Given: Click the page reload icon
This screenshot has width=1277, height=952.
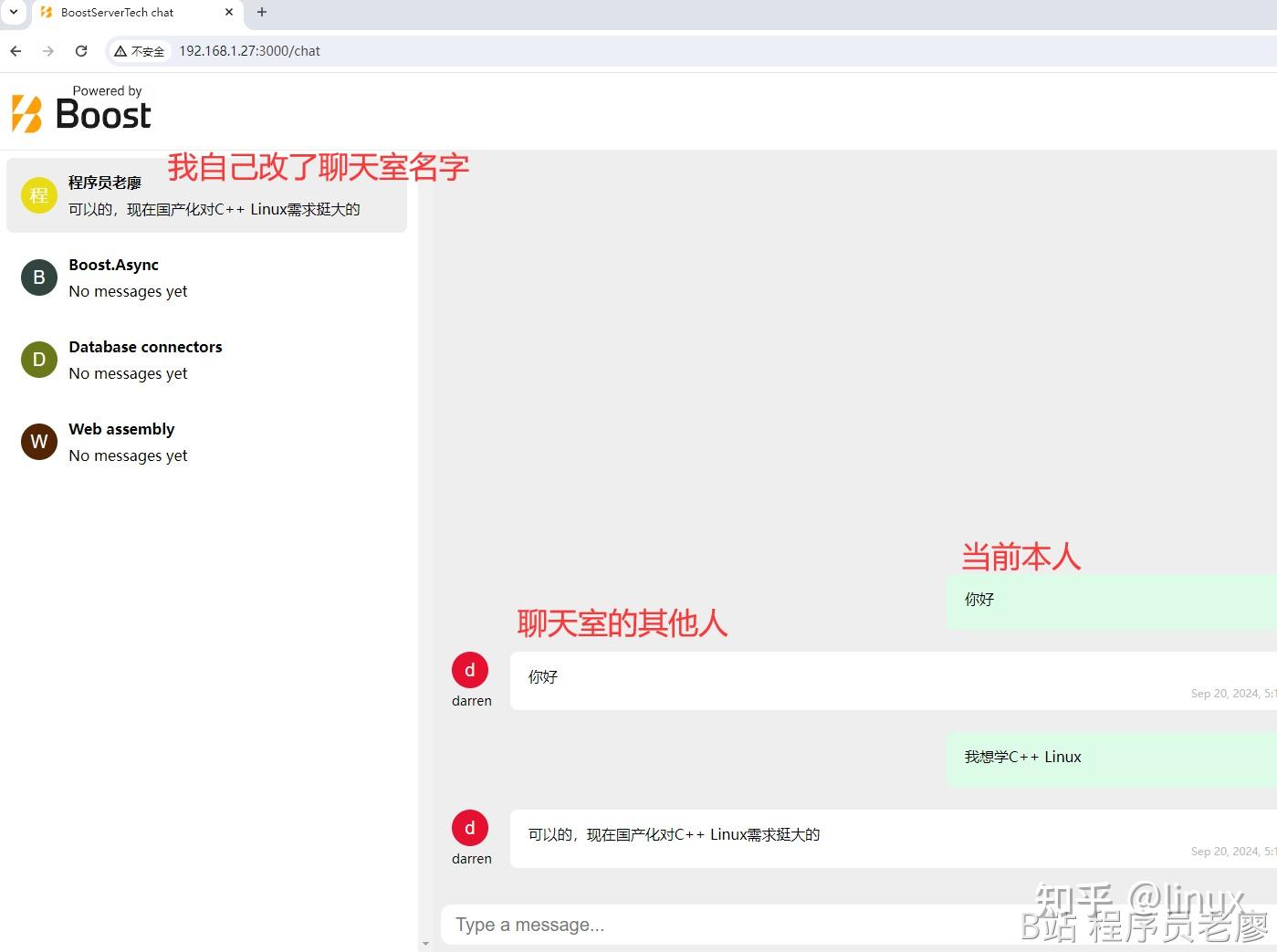Looking at the screenshot, I should click(80, 51).
